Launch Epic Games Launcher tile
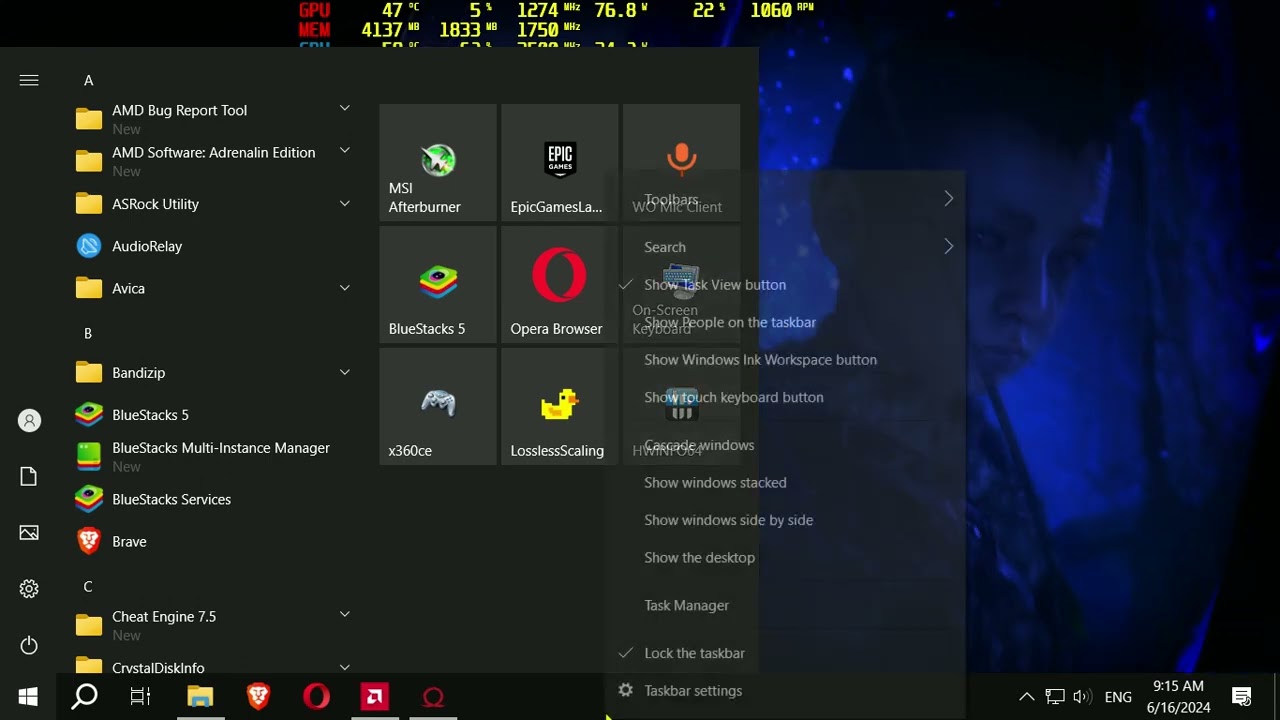This screenshot has height=720, width=1280. 560,162
